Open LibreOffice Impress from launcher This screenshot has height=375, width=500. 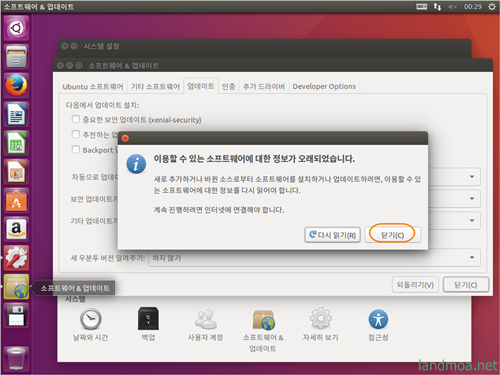click(16, 172)
